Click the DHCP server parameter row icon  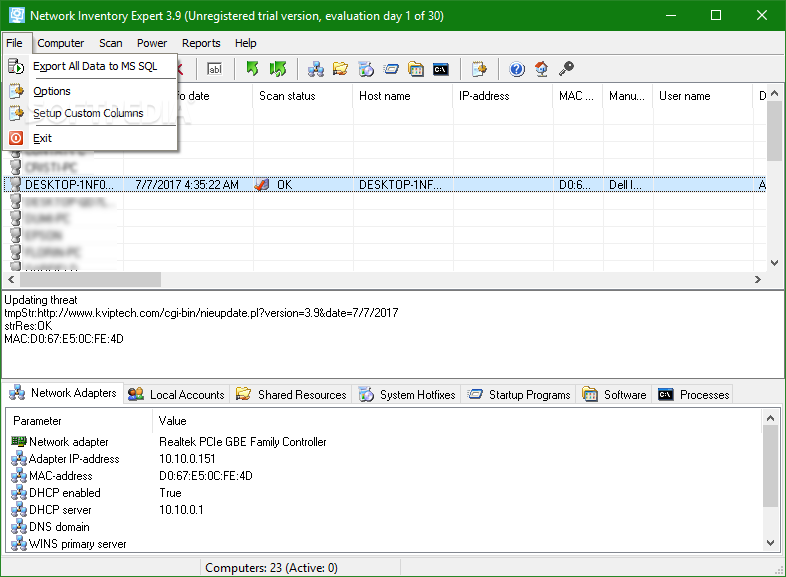click(19, 509)
